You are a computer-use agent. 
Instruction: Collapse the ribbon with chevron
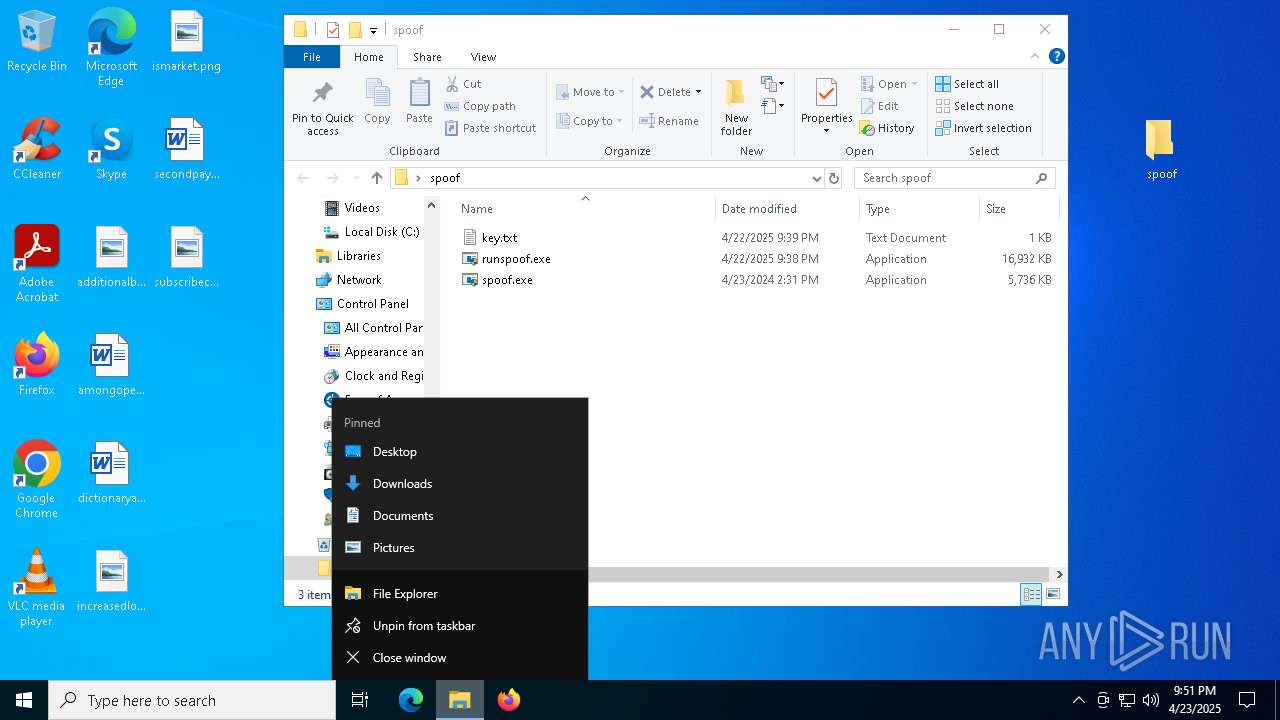coord(1035,57)
